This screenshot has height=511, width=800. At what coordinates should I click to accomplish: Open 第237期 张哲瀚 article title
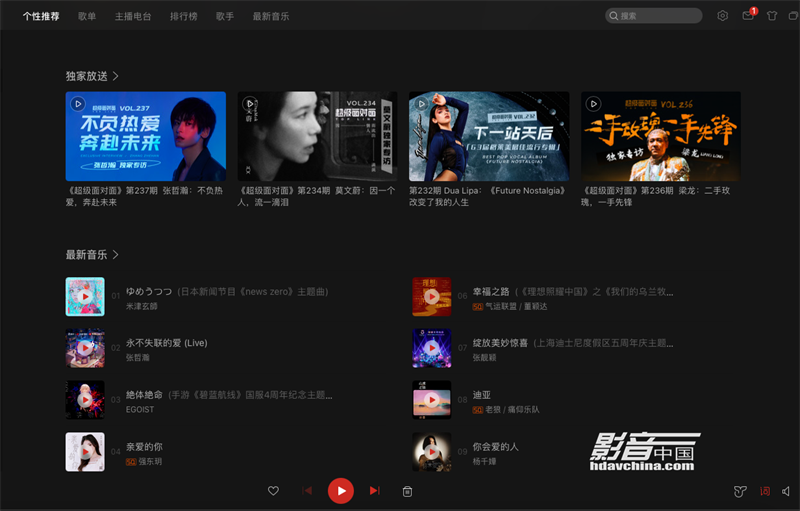point(145,196)
